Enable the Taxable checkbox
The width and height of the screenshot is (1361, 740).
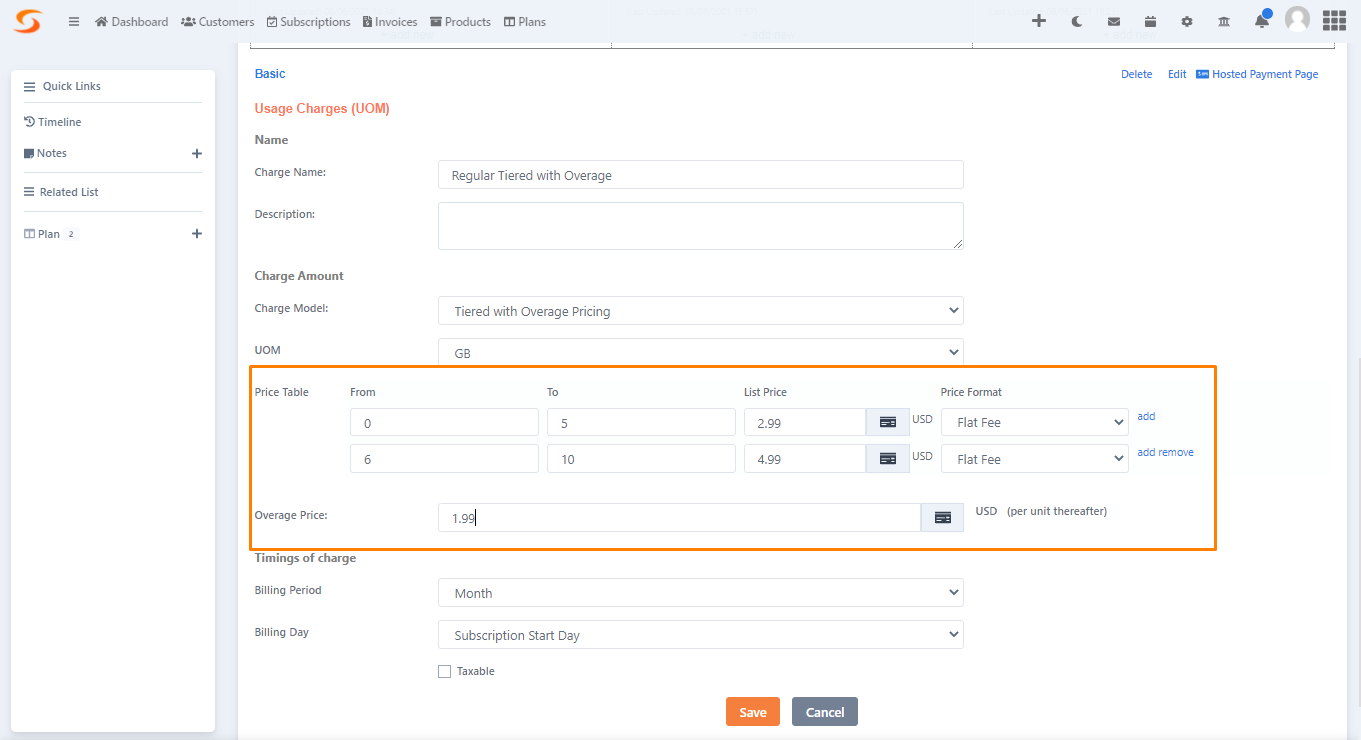444,671
